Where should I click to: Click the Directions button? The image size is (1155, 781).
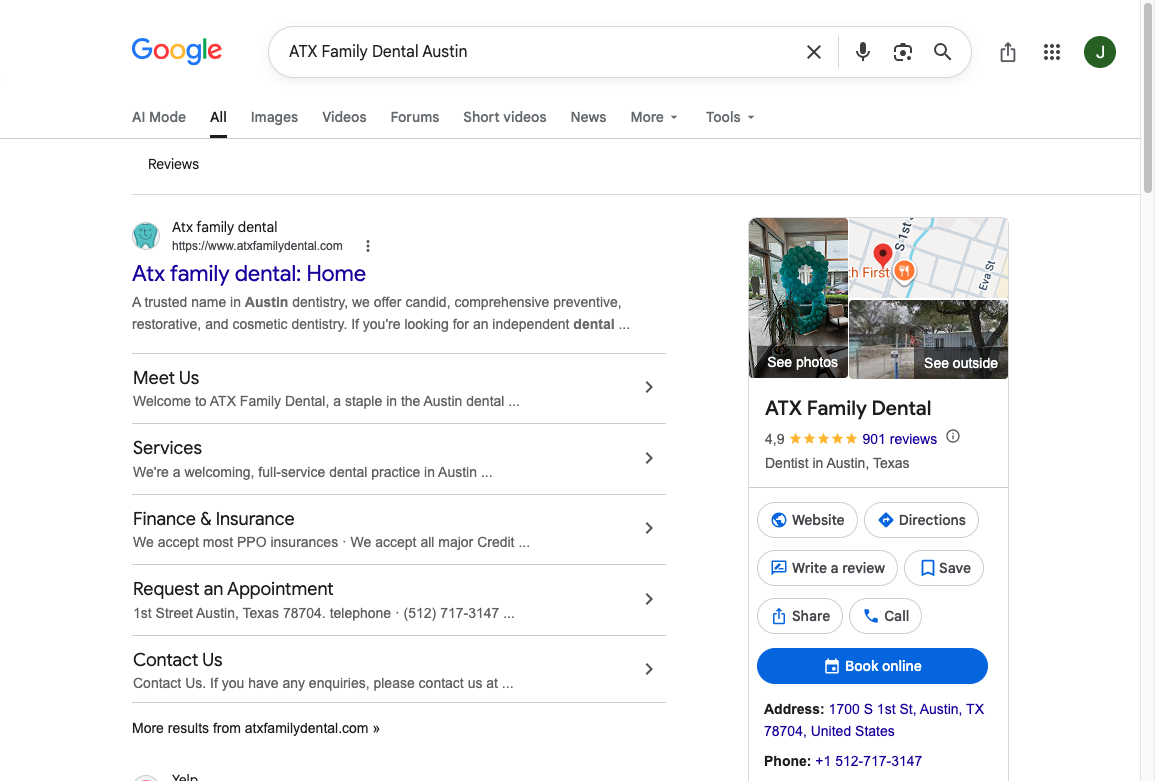(921, 520)
